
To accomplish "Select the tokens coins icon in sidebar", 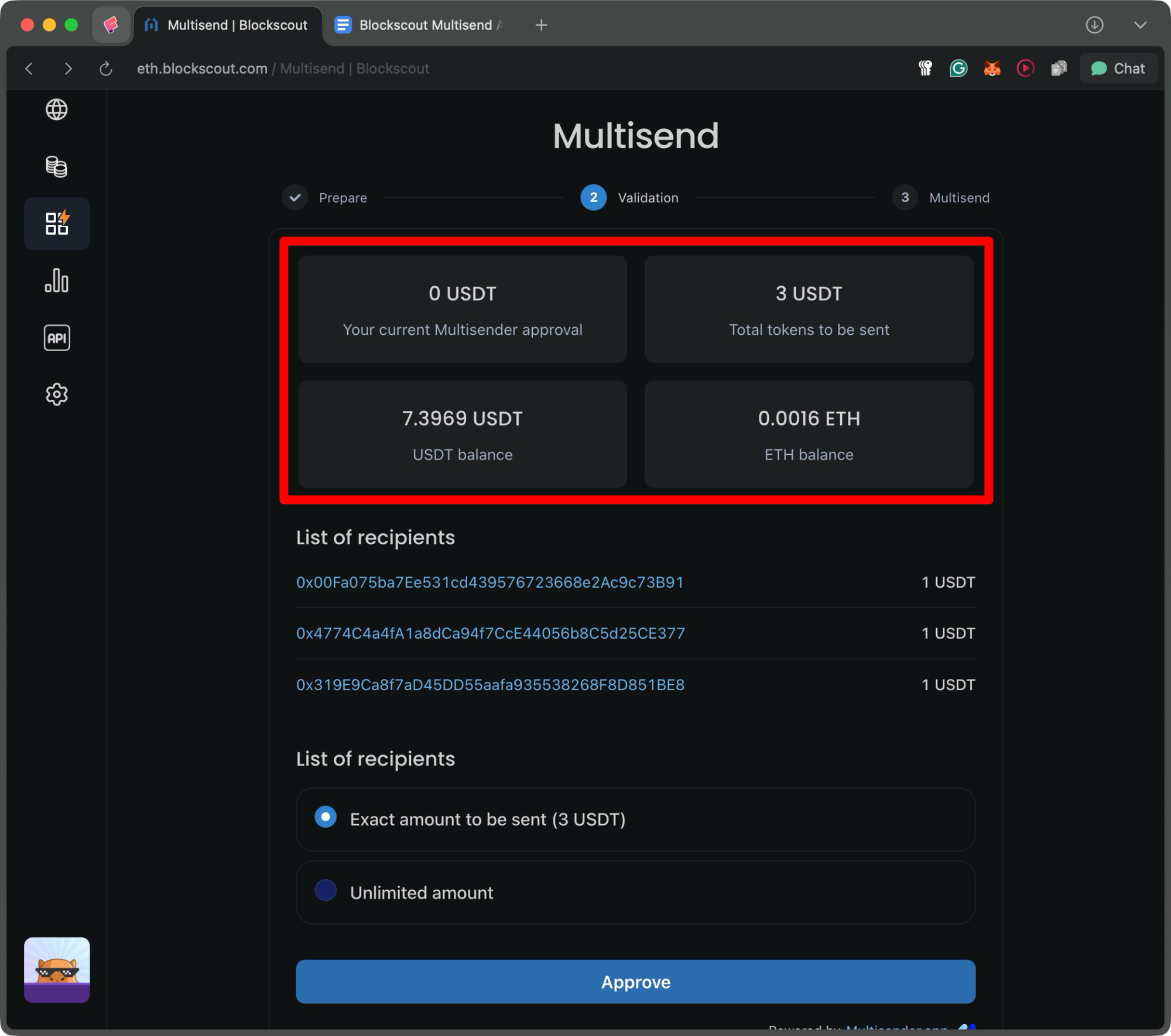I will tap(57, 167).
